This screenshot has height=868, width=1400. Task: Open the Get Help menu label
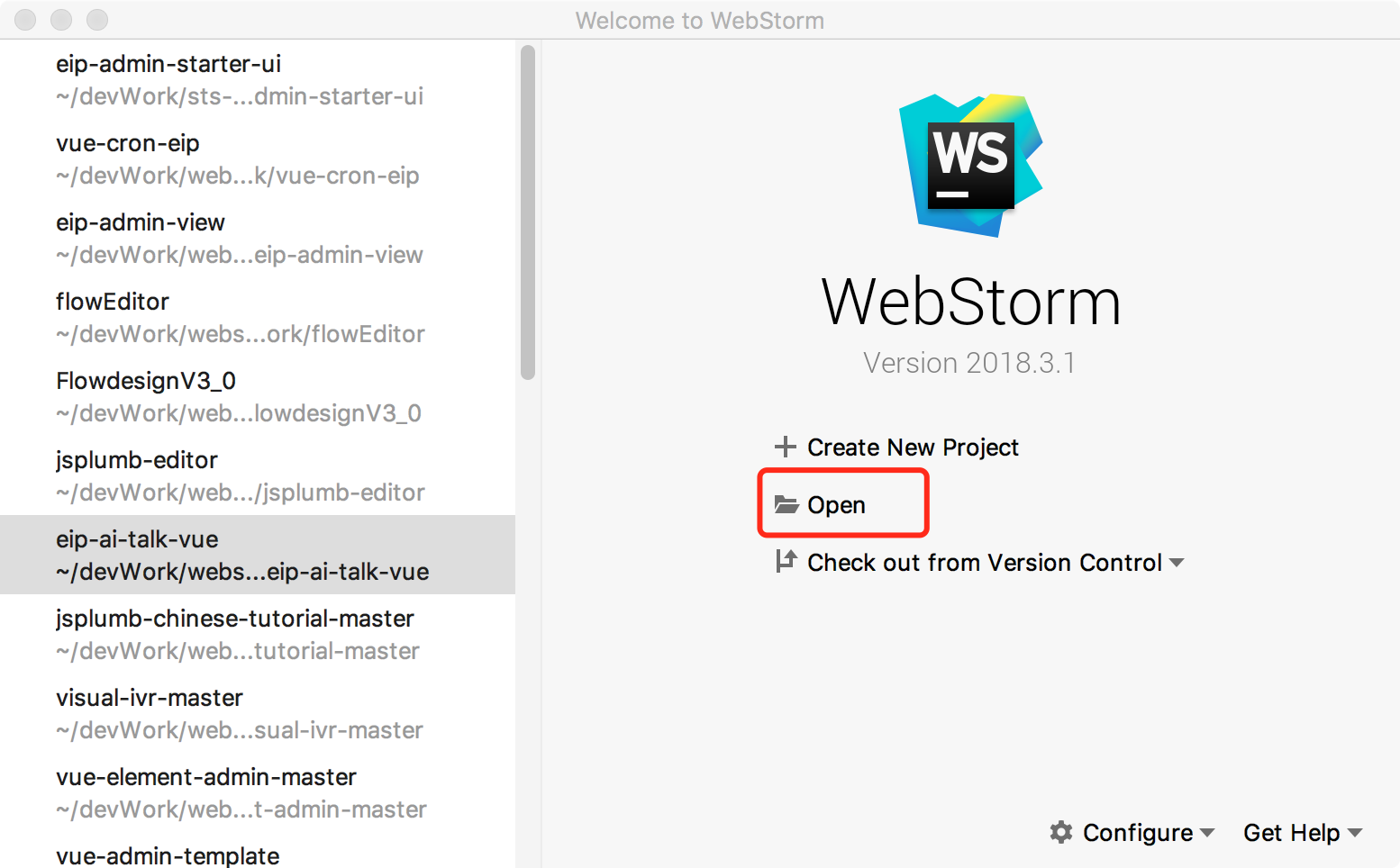point(1291,833)
